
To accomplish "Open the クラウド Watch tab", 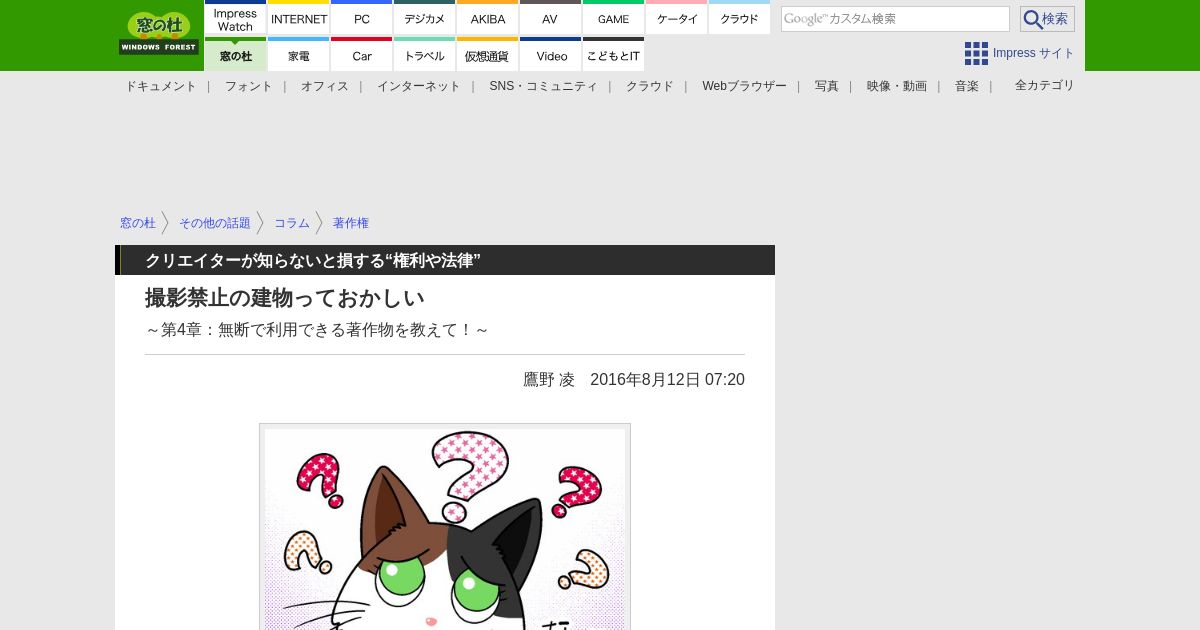I will click(739, 18).
